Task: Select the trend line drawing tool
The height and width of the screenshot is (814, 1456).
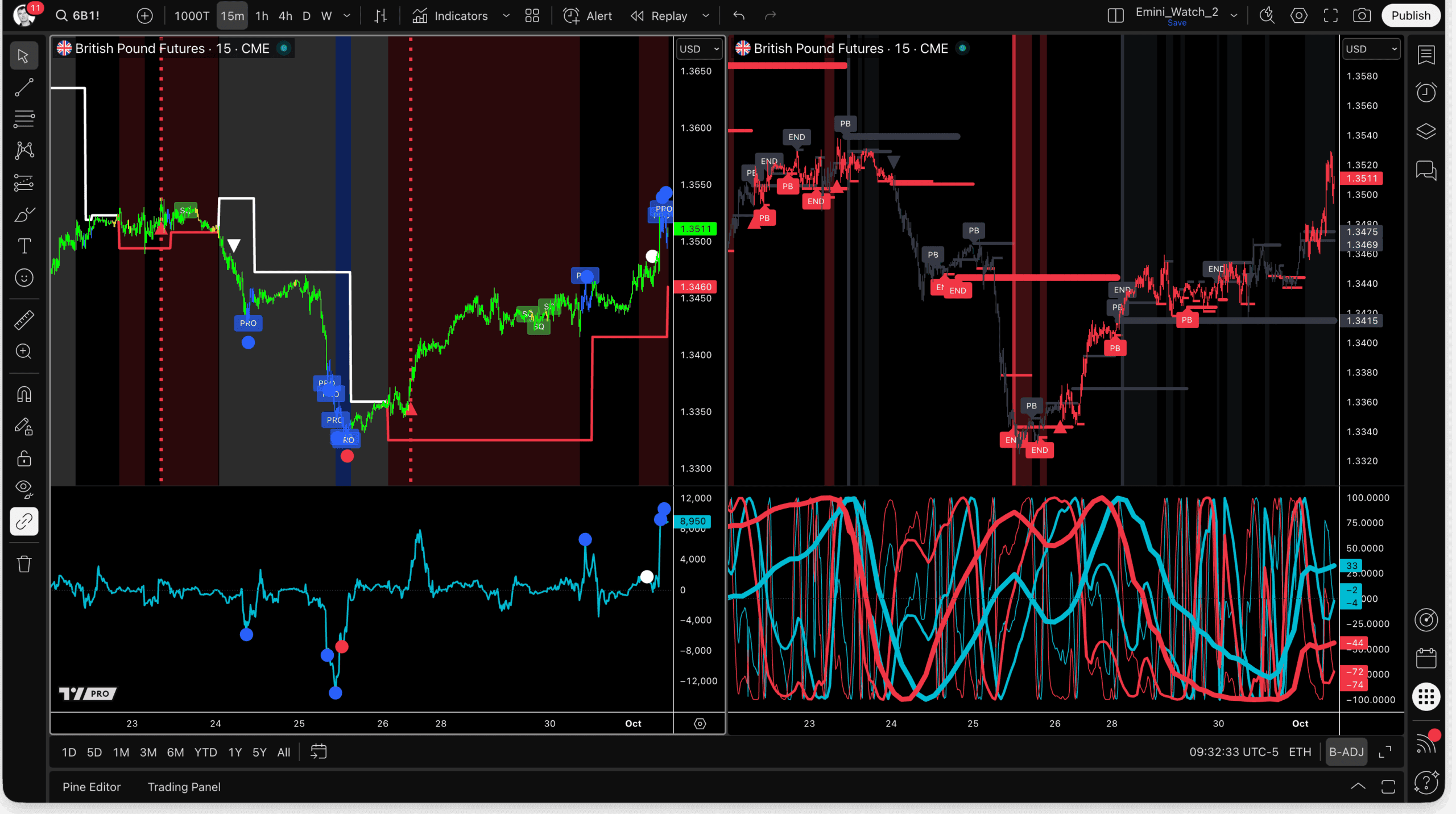Action: (x=24, y=88)
